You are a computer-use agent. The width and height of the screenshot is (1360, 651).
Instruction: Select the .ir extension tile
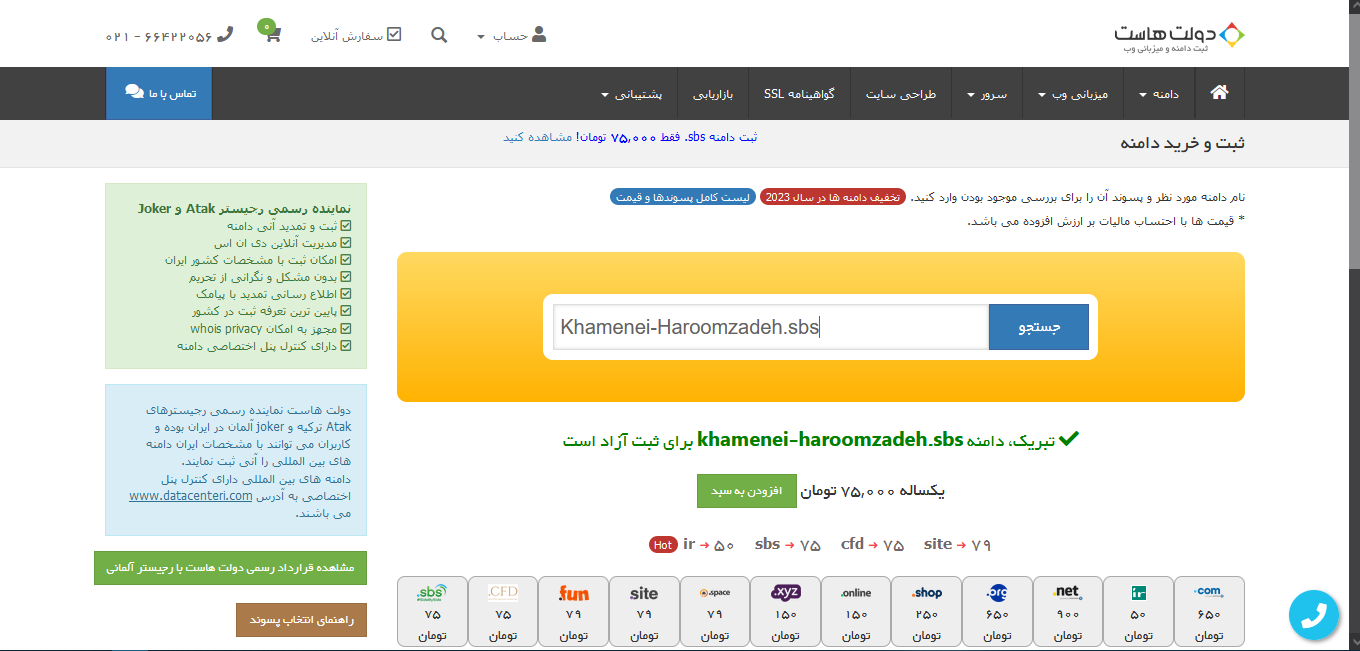click(x=1138, y=611)
